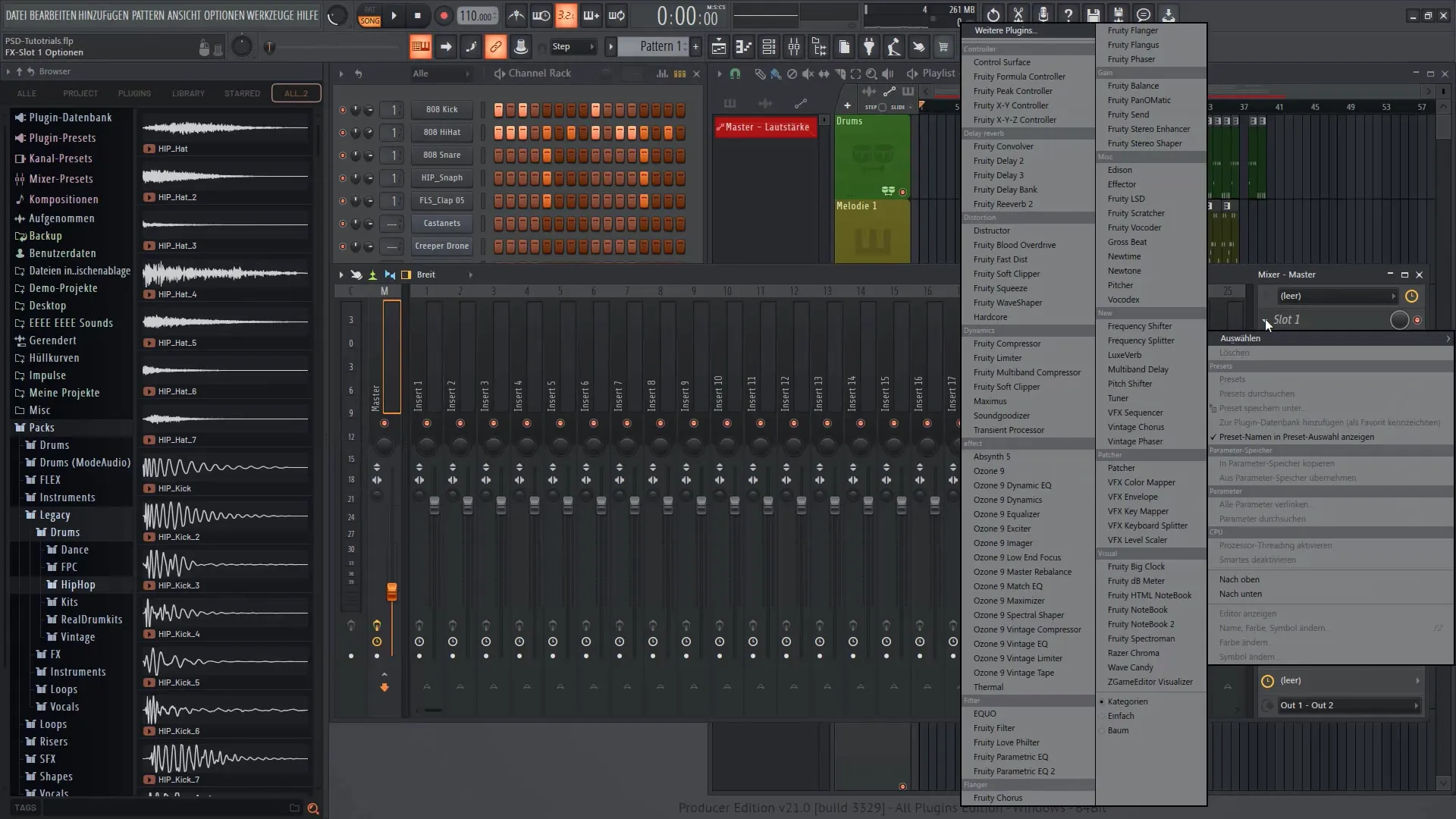Select the Playlist zoom magnifier tool
This screenshot has width=1456, height=819.
point(871,74)
